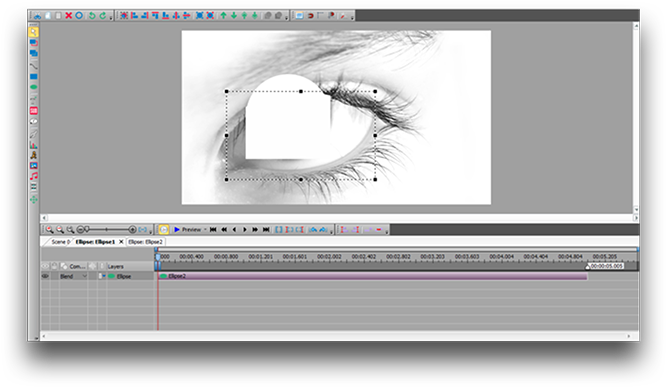
Task: Select the green Ellipse tool
Action: (34, 87)
